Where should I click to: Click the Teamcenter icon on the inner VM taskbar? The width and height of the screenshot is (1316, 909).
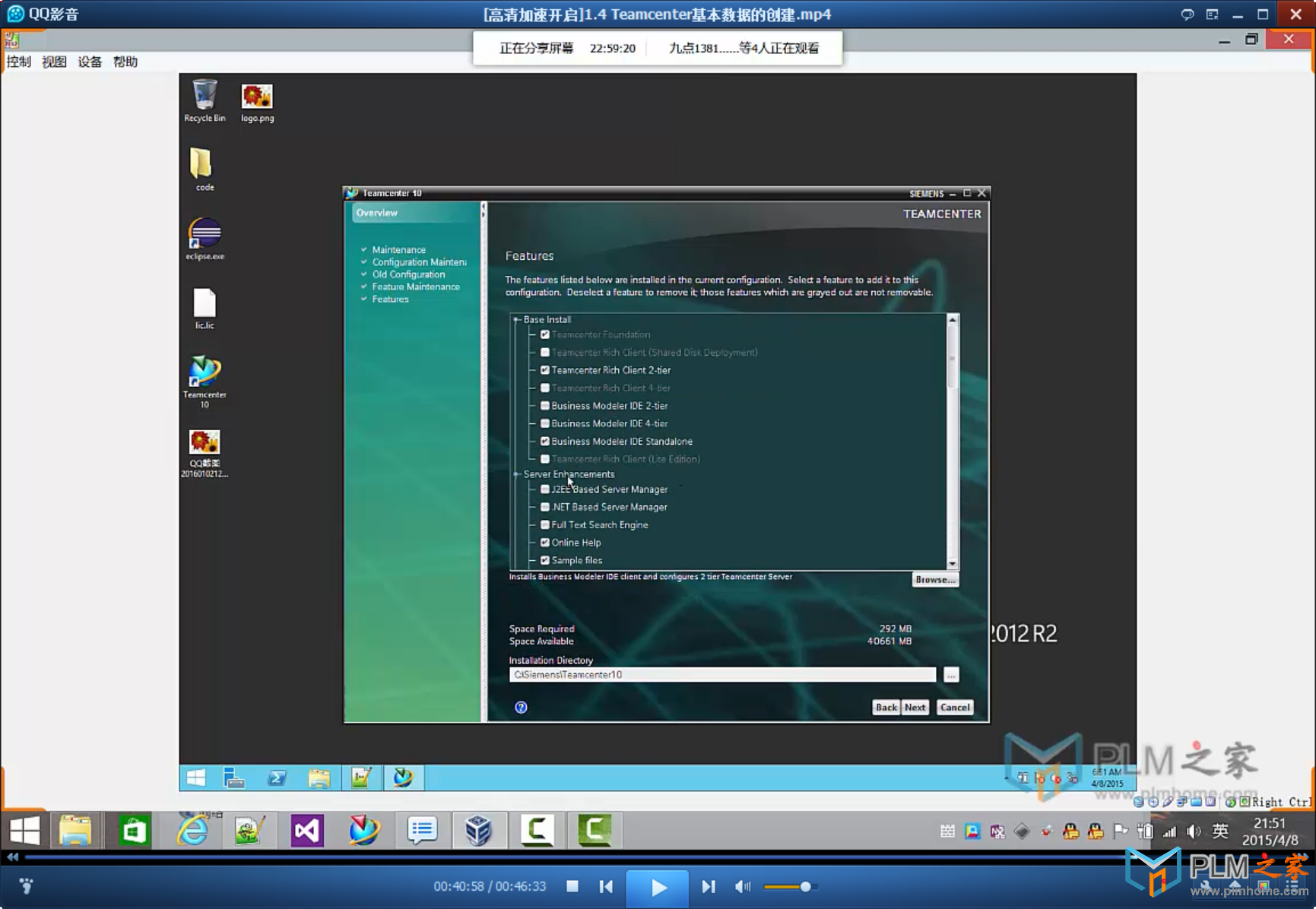(403, 778)
